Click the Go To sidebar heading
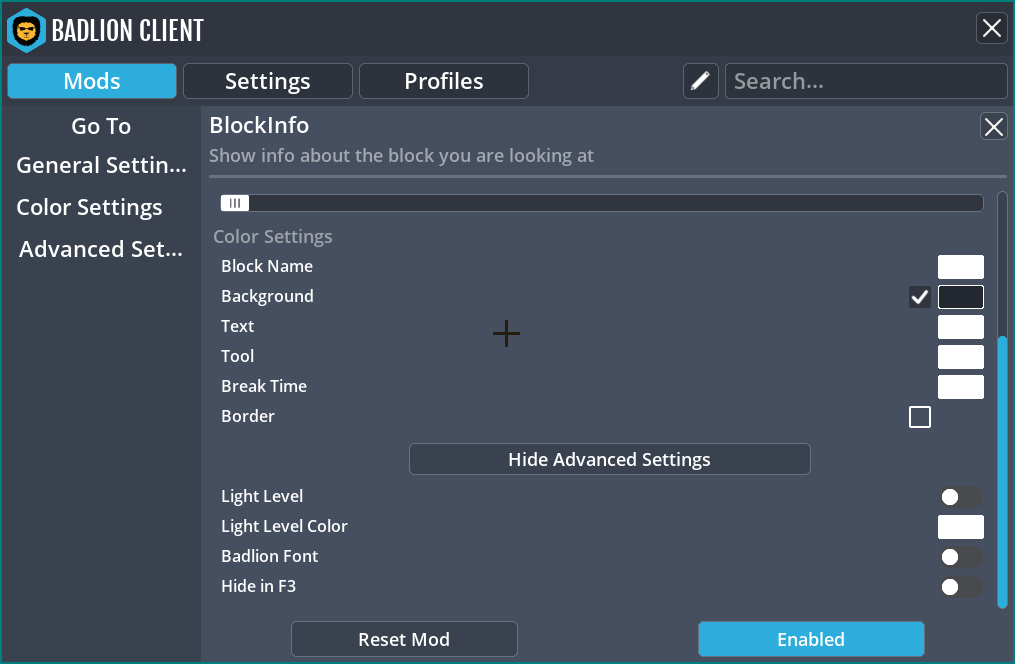The width and height of the screenshot is (1015, 664). point(101,126)
